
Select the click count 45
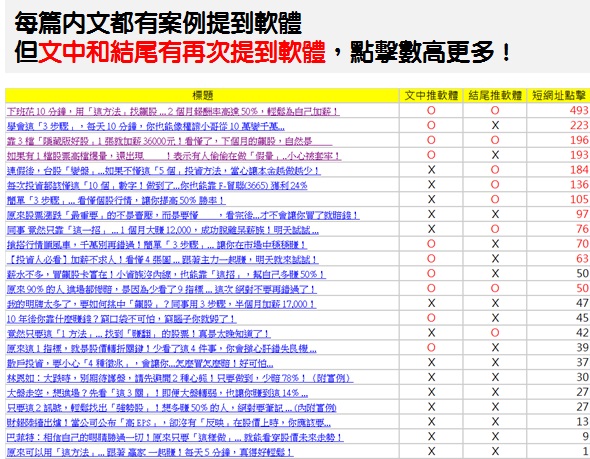[582, 318]
